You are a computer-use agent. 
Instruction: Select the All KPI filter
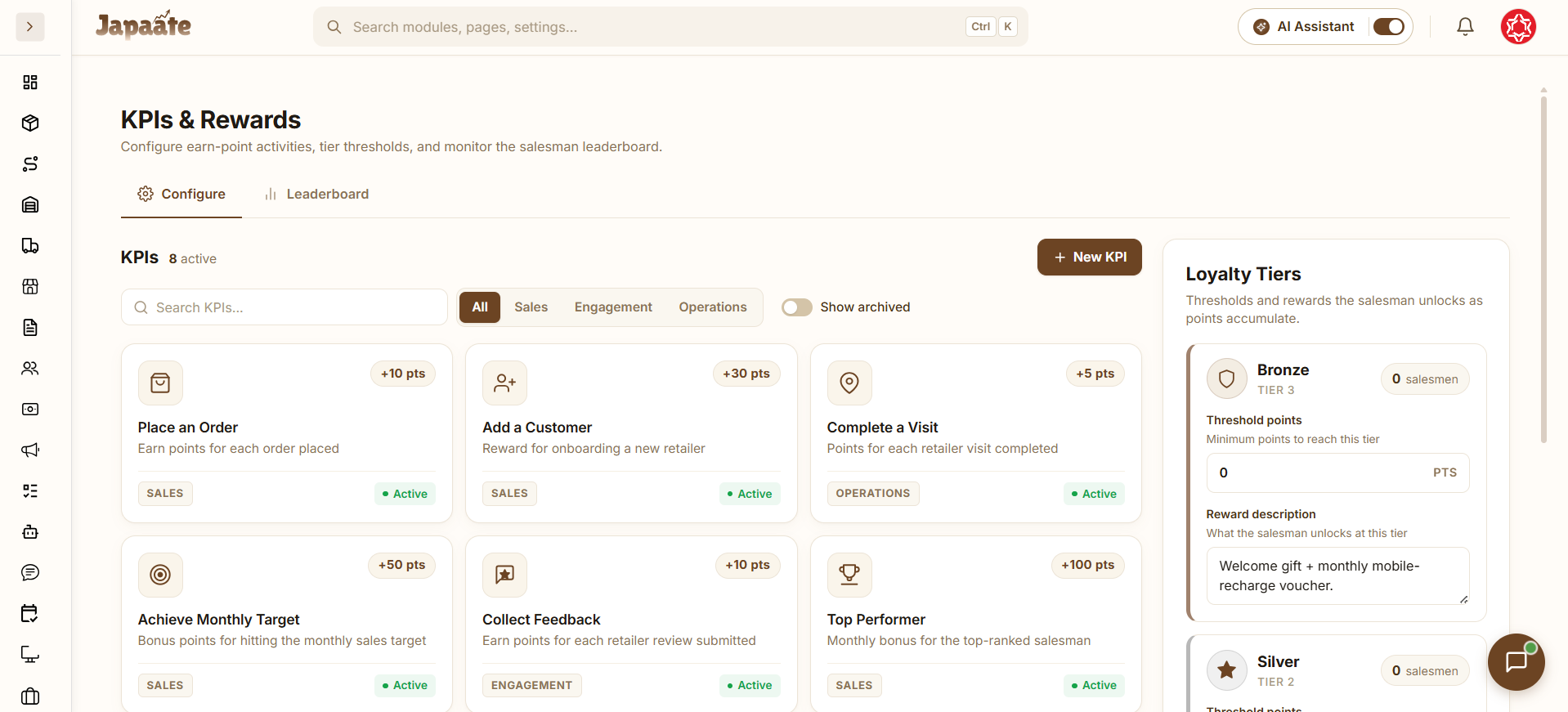[x=480, y=307]
